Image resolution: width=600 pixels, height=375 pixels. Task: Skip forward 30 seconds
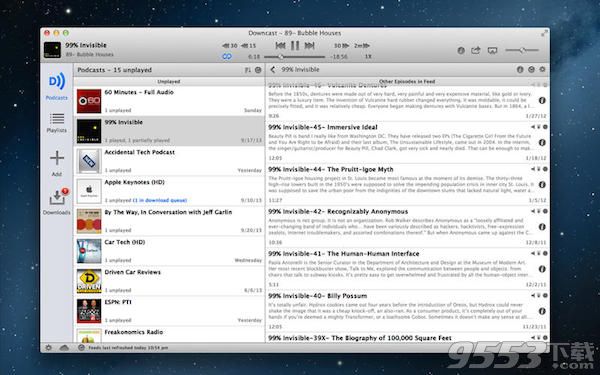pyautogui.click(x=341, y=46)
